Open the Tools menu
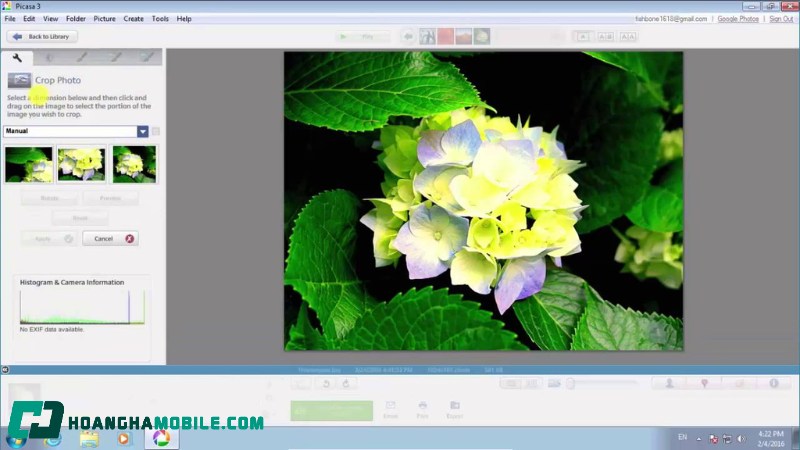 click(160, 19)
